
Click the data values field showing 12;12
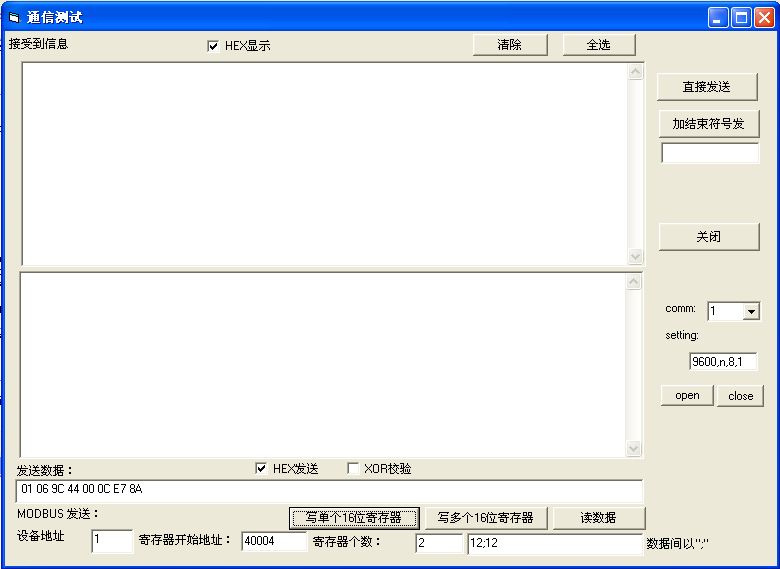(x=555, y=544)
